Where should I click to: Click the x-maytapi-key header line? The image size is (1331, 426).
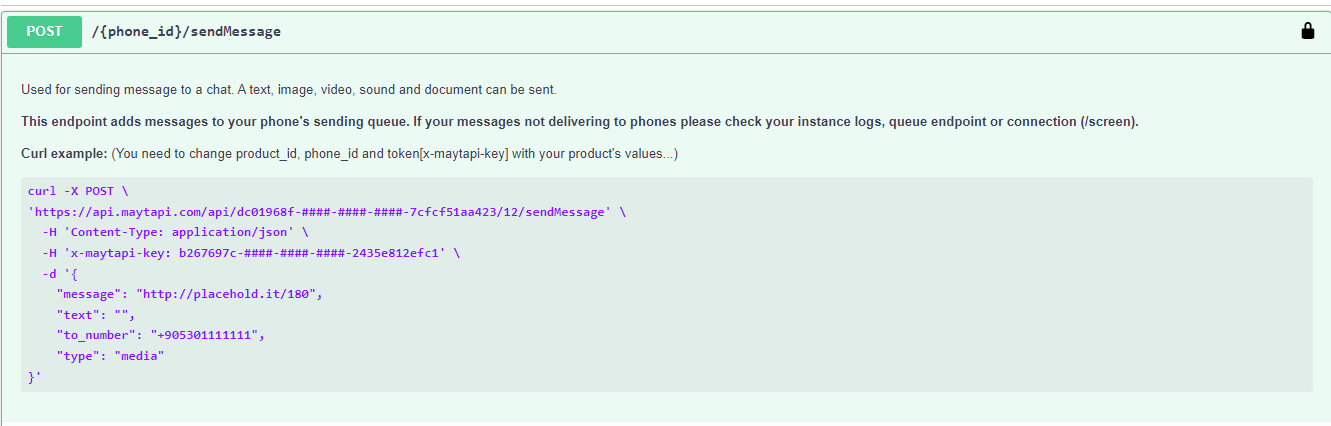click(251, 253)
